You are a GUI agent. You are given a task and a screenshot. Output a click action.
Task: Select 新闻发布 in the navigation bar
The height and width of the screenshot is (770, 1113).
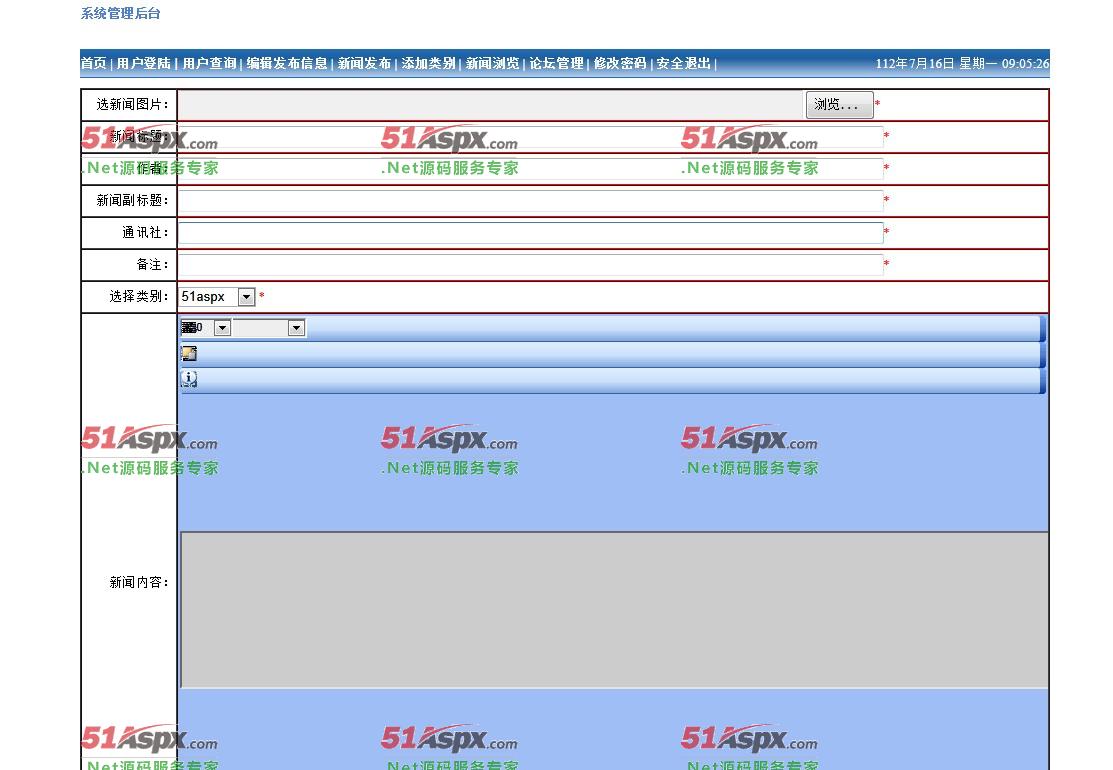pos(364,63)
